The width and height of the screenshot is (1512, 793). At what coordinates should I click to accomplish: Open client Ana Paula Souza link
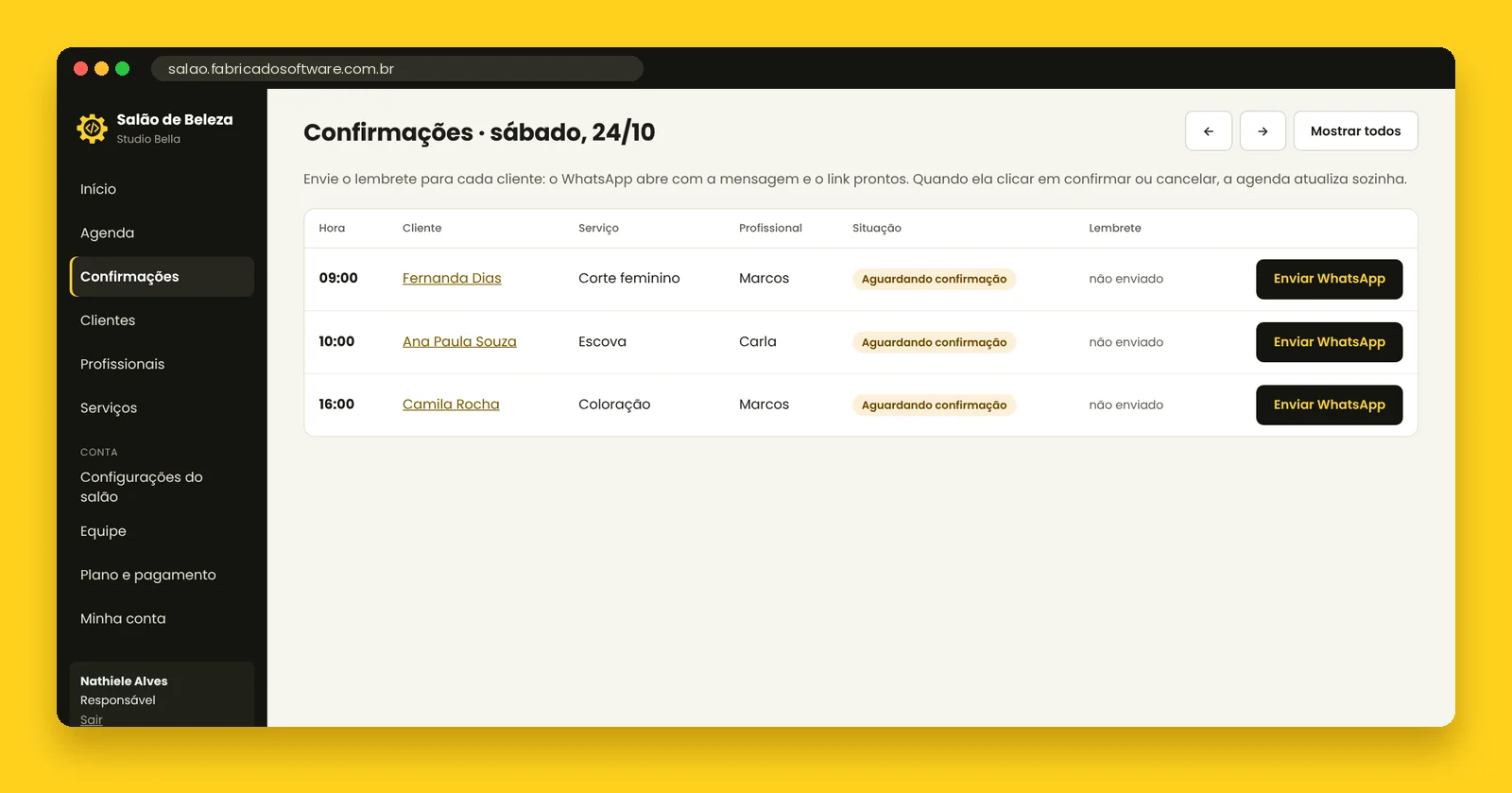[x=459, y=341]
